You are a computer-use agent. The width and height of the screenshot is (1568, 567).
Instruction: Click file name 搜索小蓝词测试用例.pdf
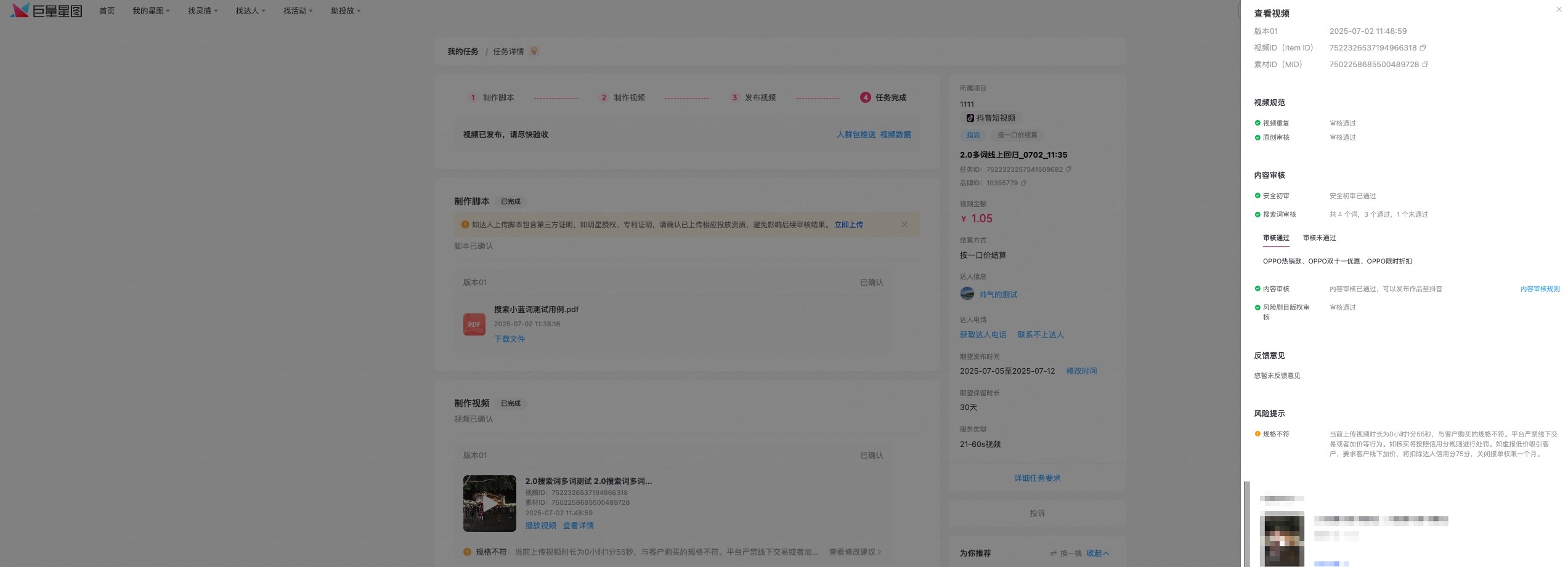coord(536,310)
